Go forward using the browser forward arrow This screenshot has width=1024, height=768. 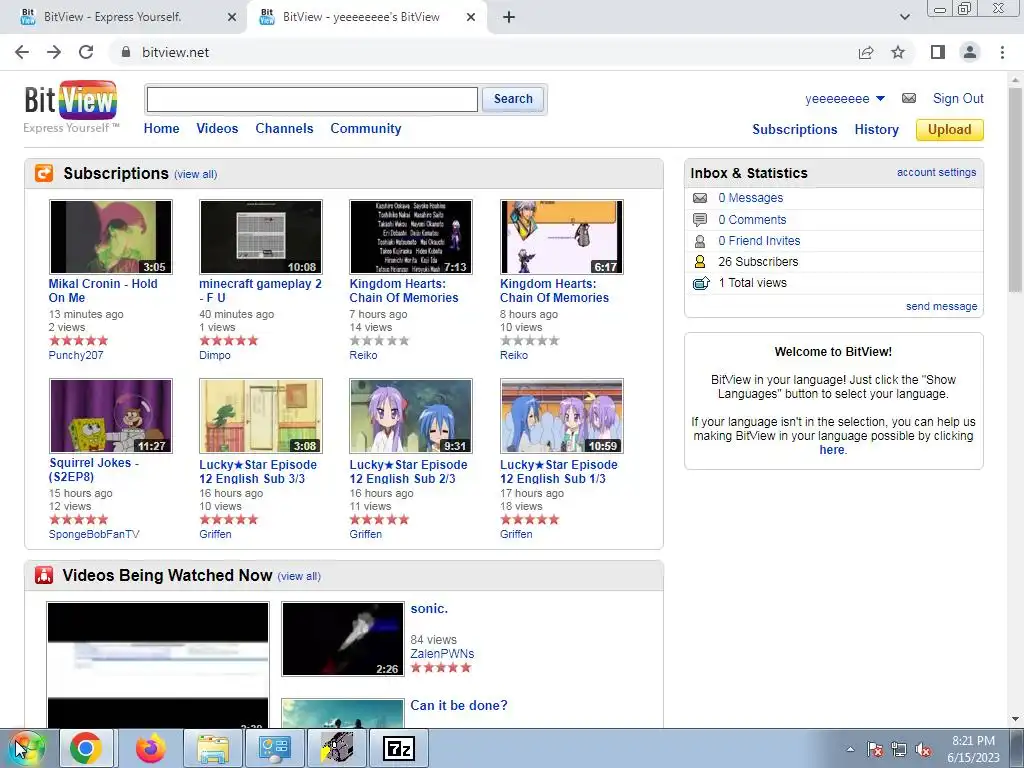54,52
